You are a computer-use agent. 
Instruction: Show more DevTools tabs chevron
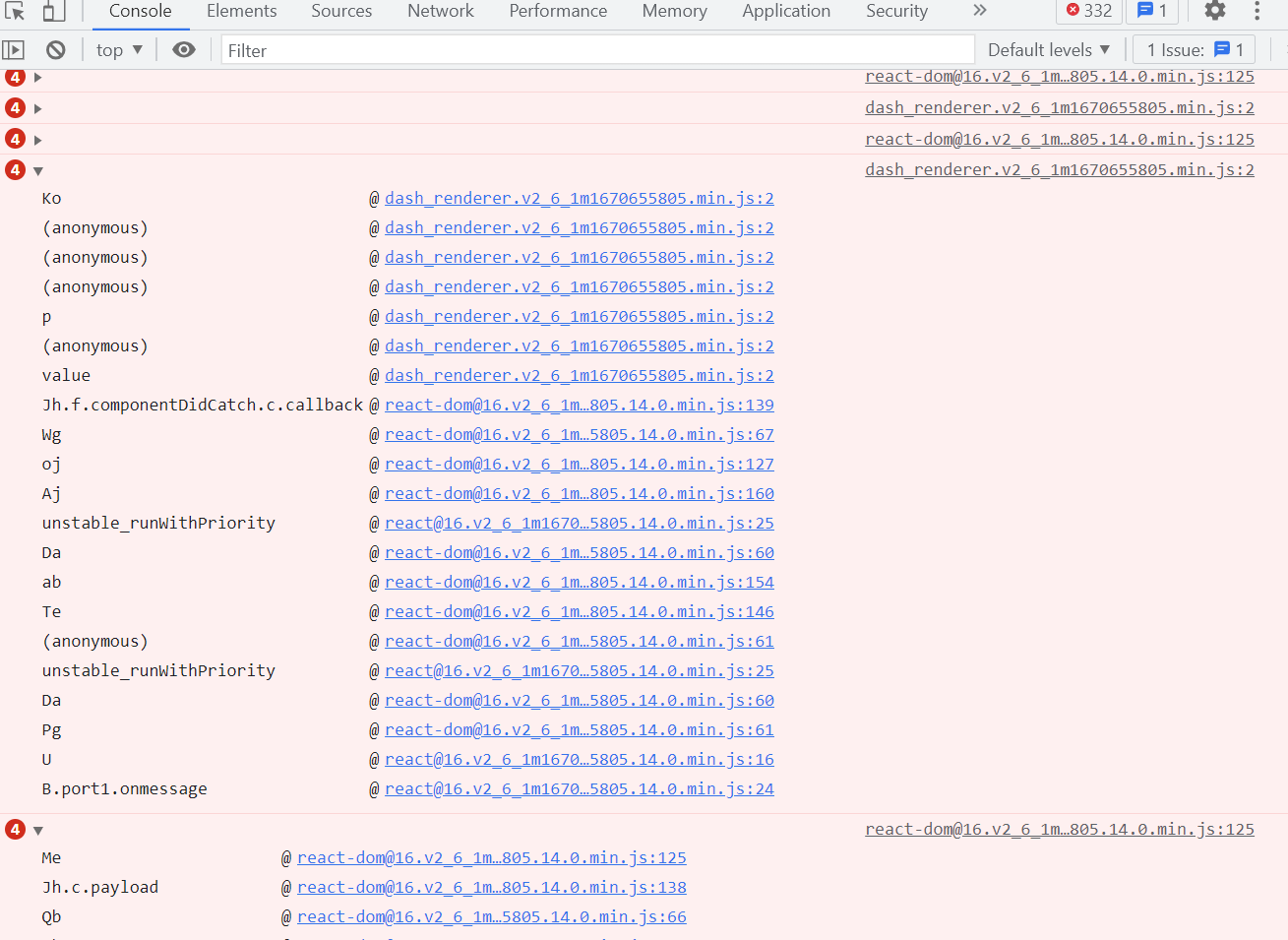[x=979, y=11]
